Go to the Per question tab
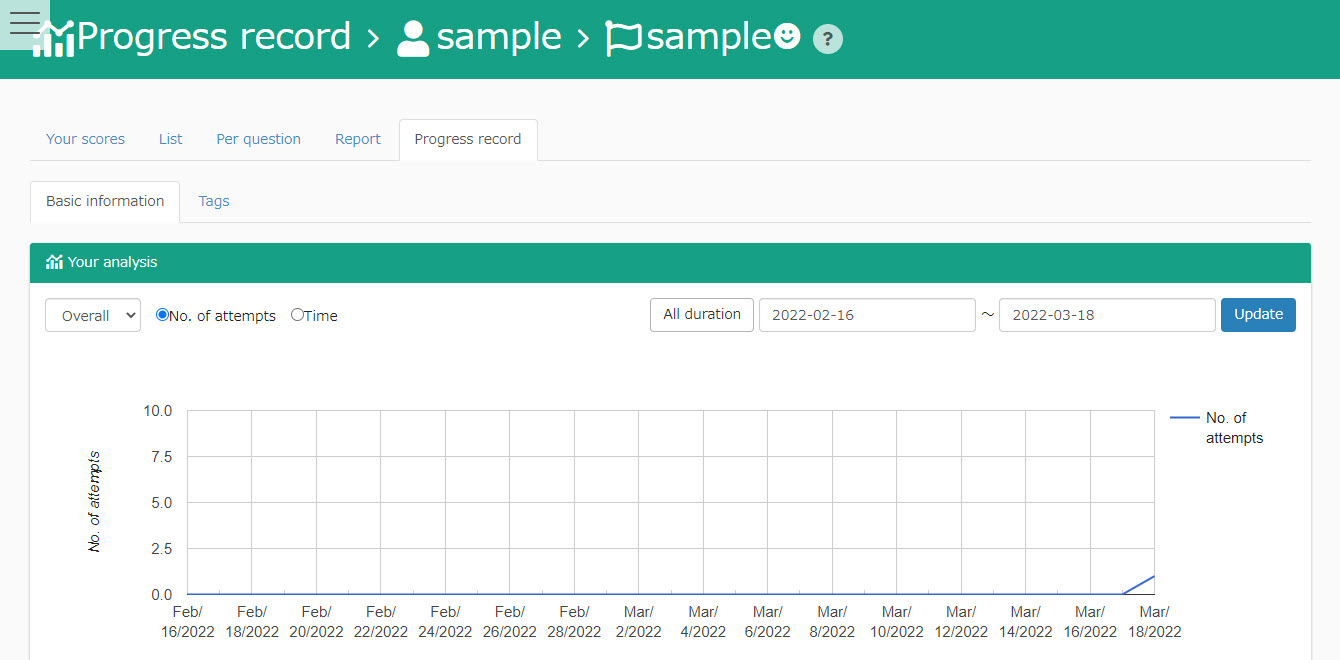Screen dimensions: 1340x660 (258, 139)
